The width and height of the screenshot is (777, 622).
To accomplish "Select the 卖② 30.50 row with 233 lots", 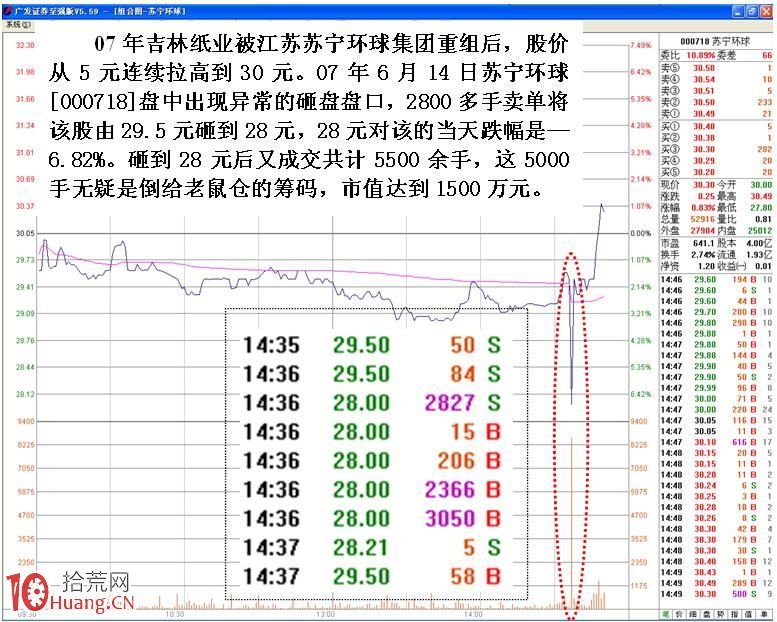I will pos(717,102).
